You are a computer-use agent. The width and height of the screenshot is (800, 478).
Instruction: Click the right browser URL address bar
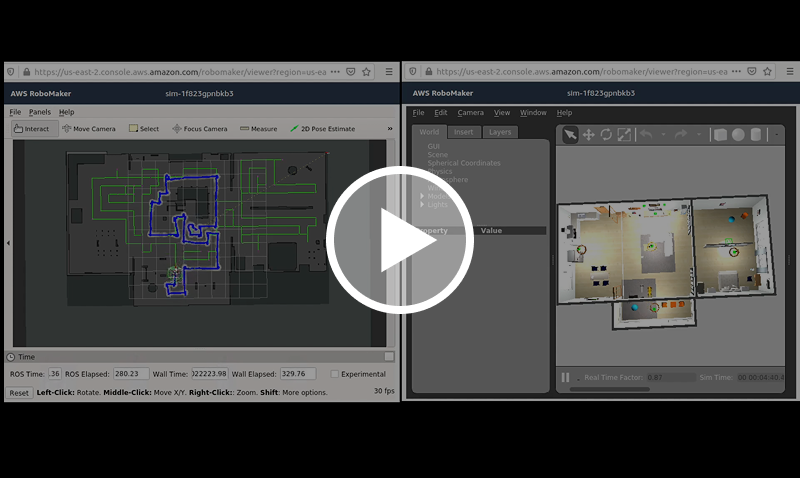pyautogui.click(x=582, y=72)
